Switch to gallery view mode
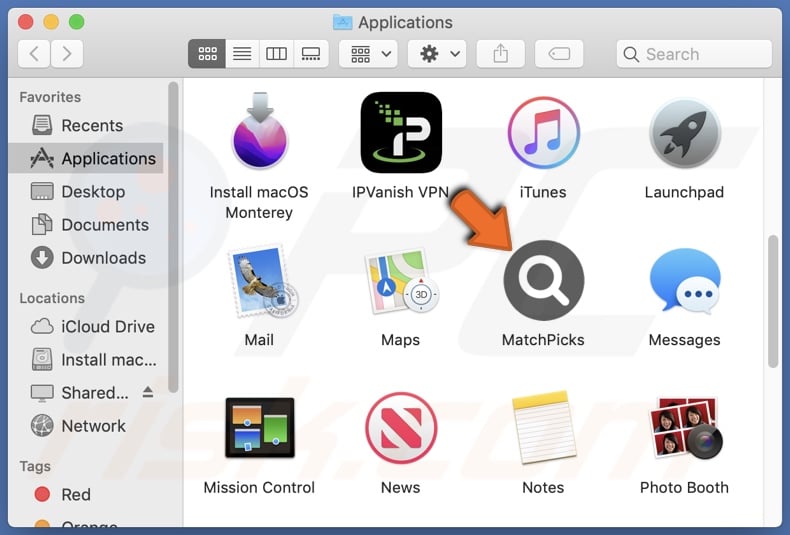Screen dimensions: 790x535 (x=311, y=54)
